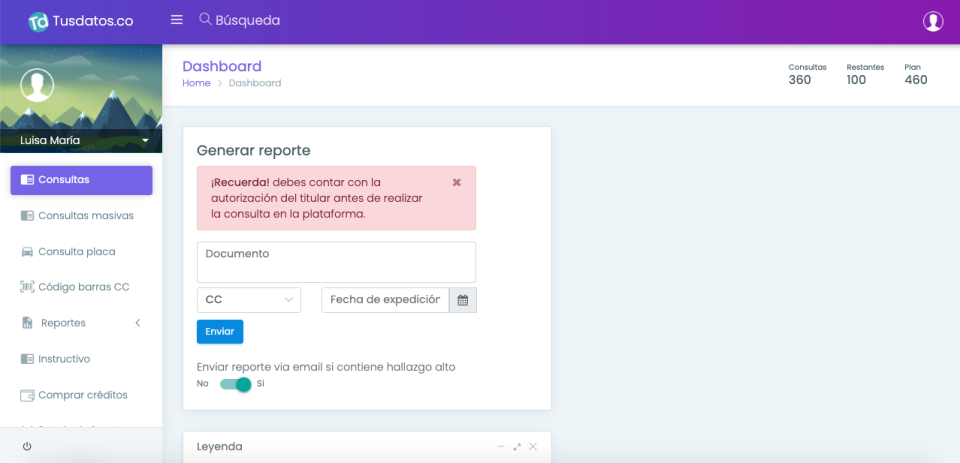Viewport: 960px width, 463px height.
Task: Go to Comprar créditos
Action: [x=81, y=395]
